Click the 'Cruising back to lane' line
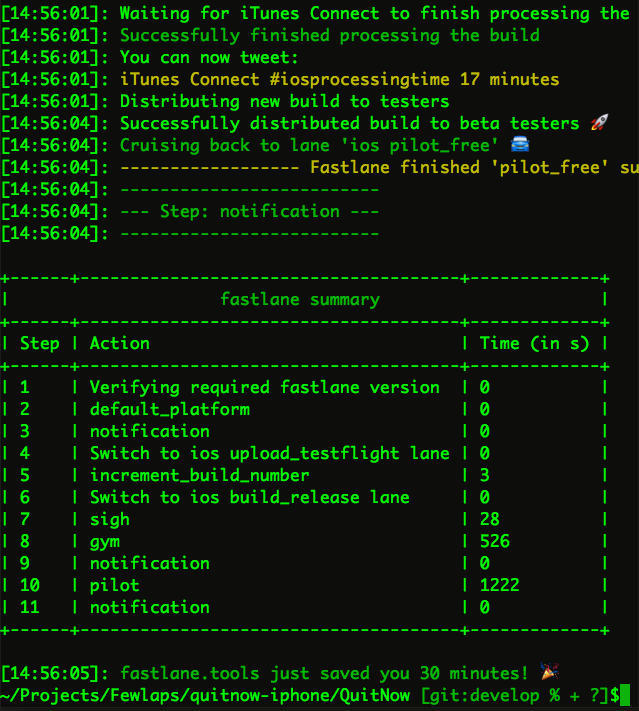 (309, 146)
